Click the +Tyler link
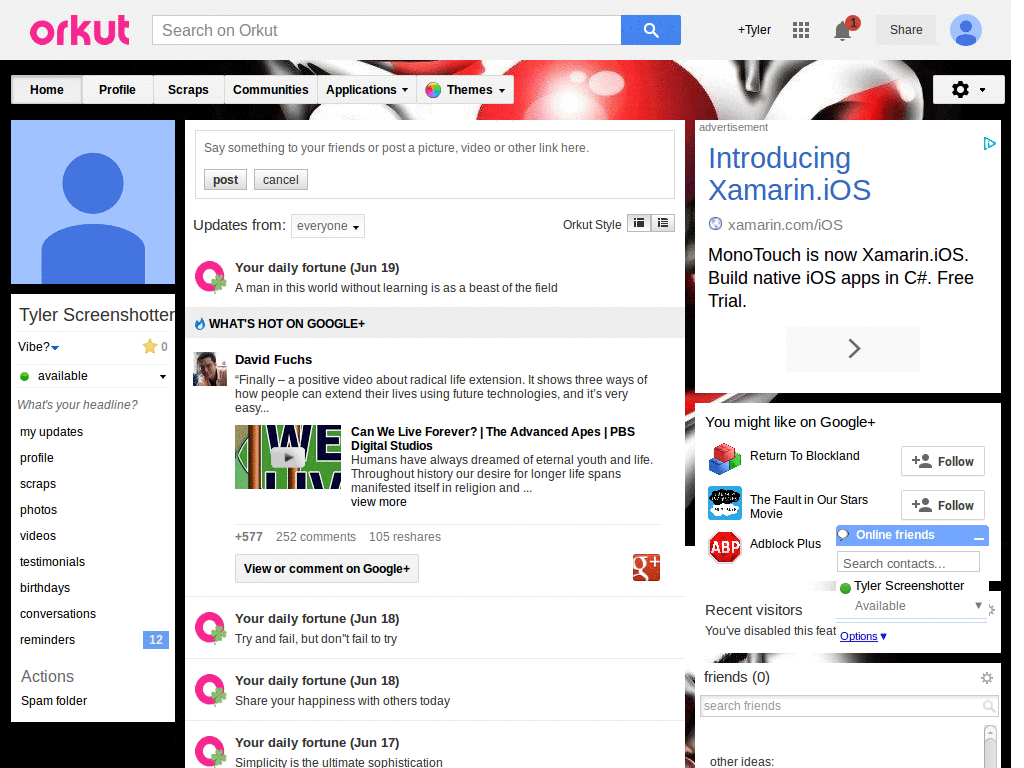 point(754,30)
